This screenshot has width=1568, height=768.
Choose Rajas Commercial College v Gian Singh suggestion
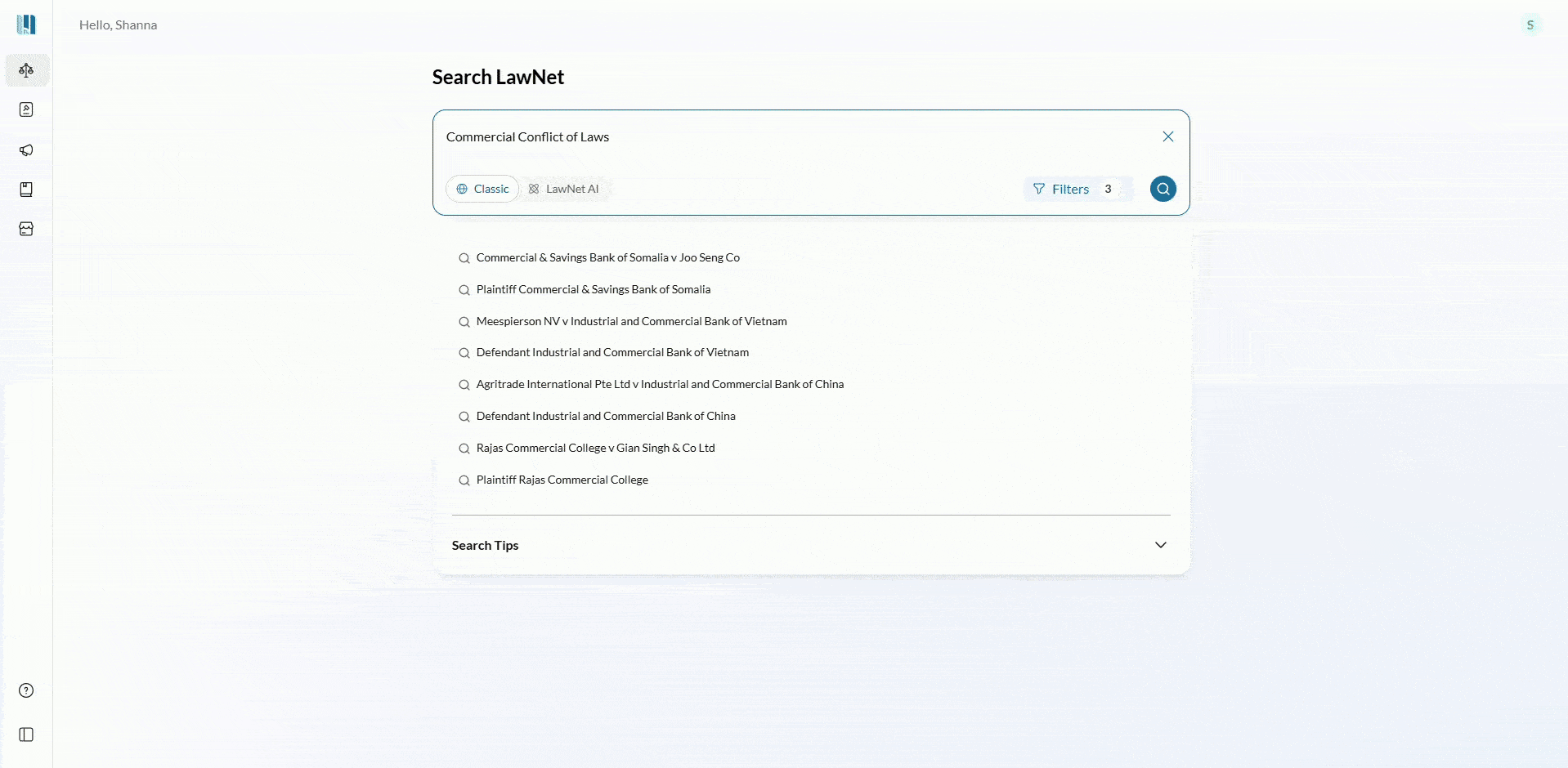[x=595, y=448]
